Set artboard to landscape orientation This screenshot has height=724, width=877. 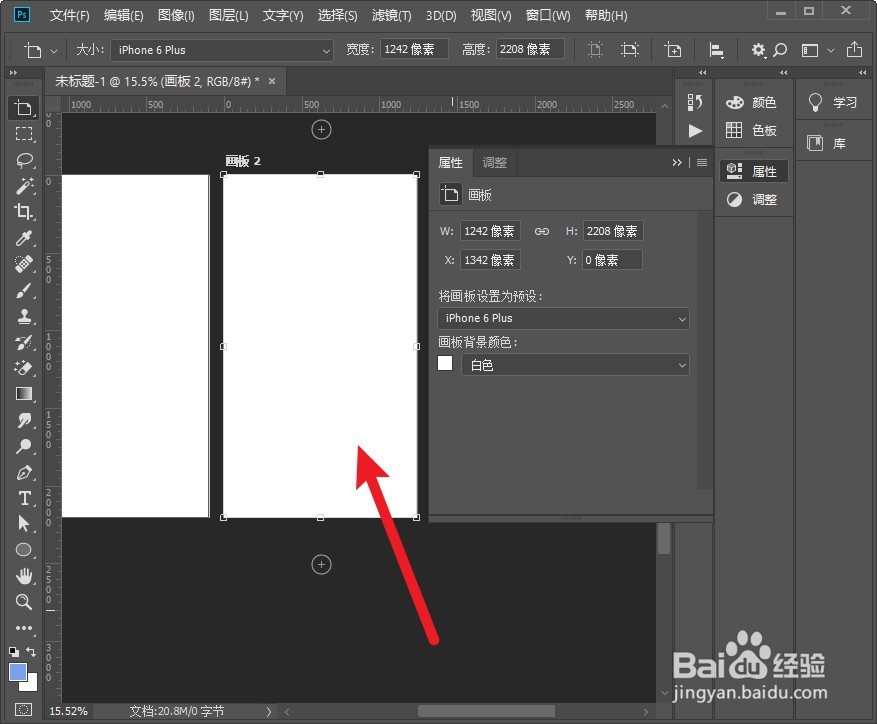630,50
